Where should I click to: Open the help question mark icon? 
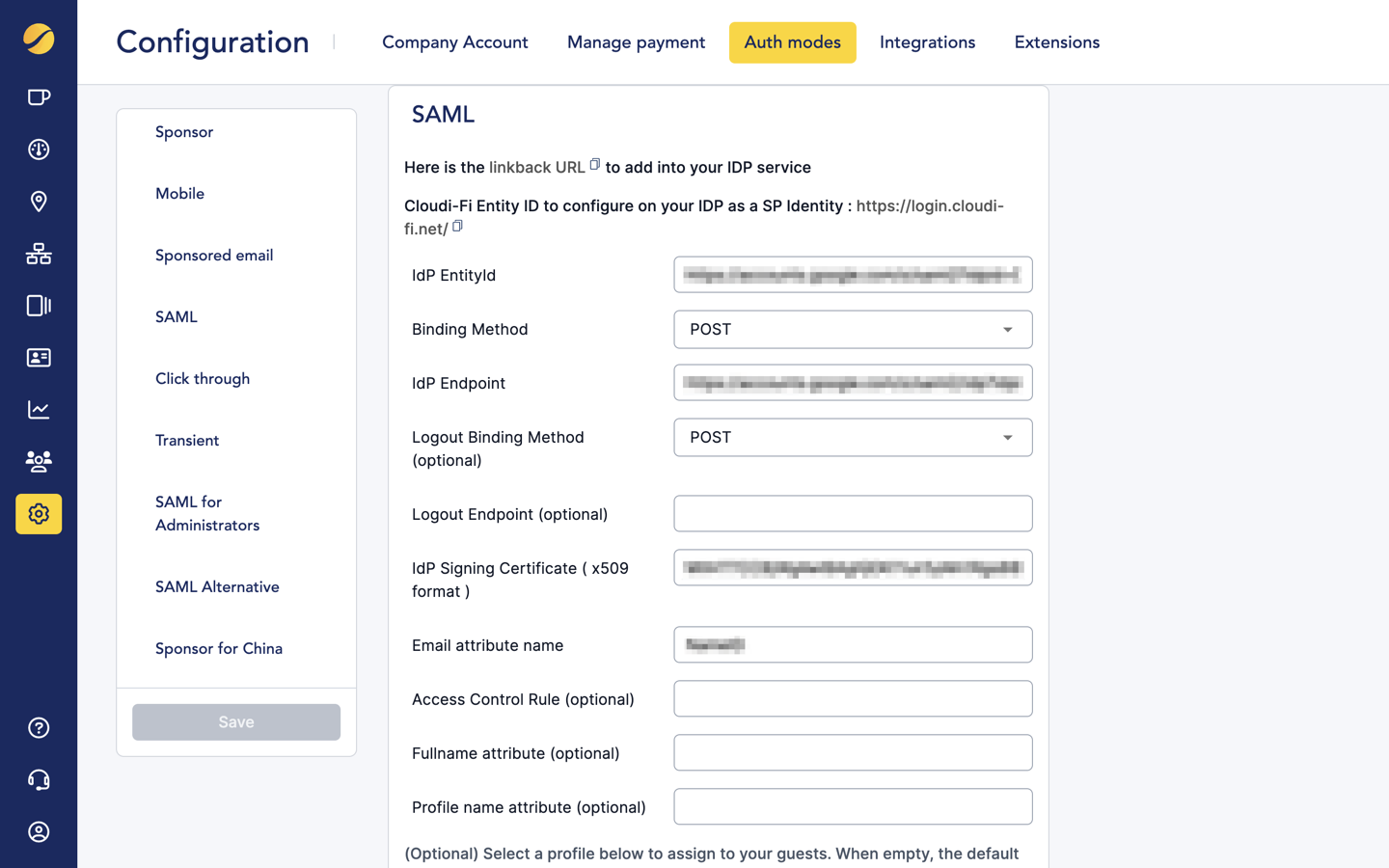[x=39, y=727]
